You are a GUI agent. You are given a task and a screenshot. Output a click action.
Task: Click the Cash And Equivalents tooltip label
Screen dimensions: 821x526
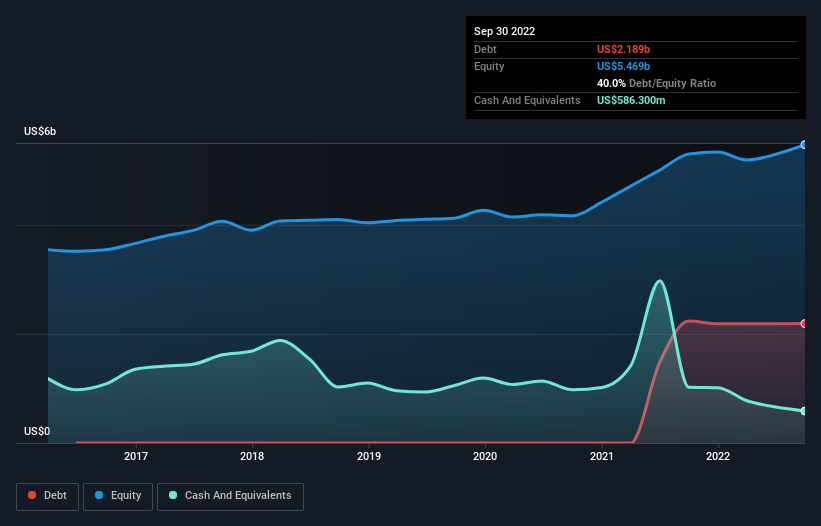click(527, 100)
